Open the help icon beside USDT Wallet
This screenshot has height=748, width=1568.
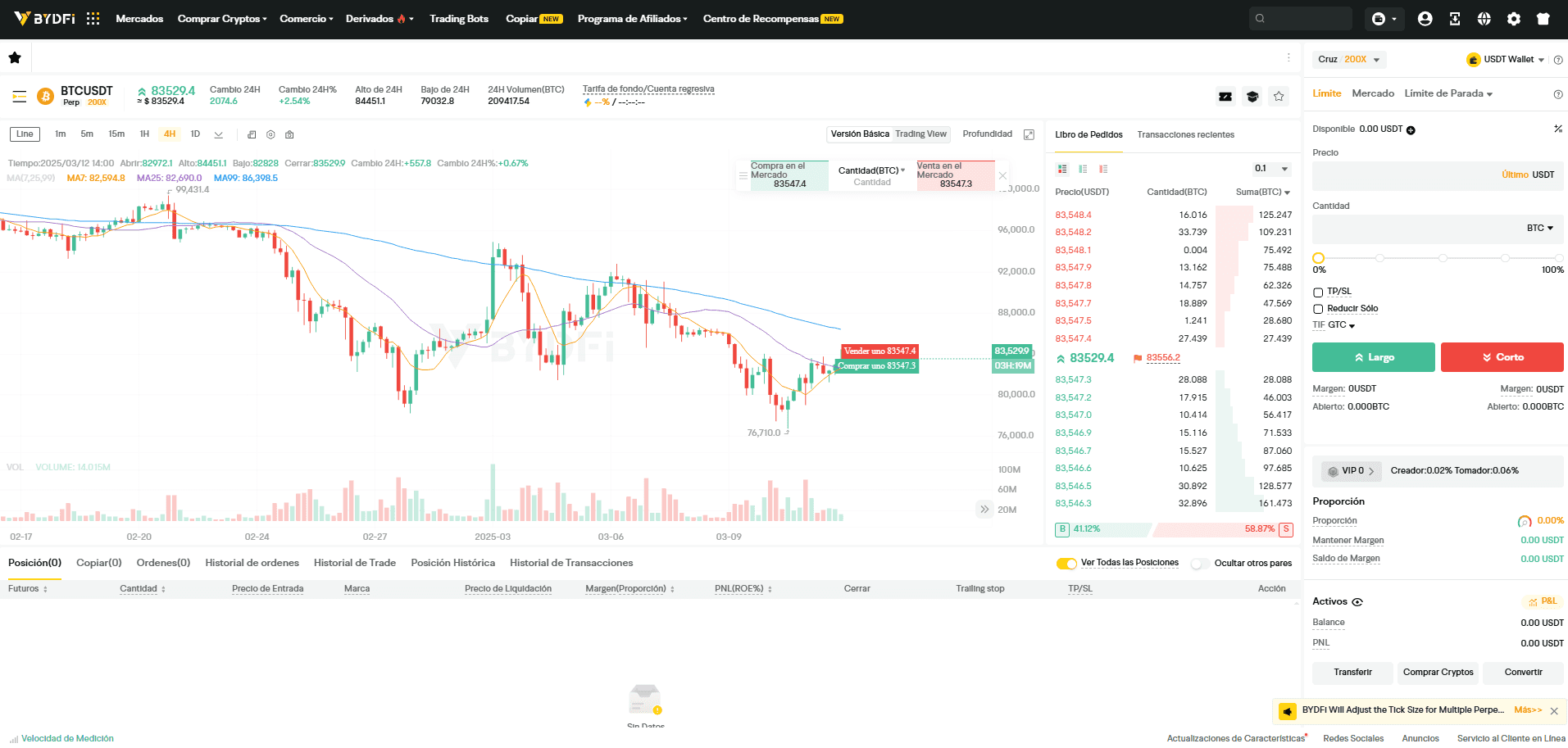click(x=1558, y=60)
